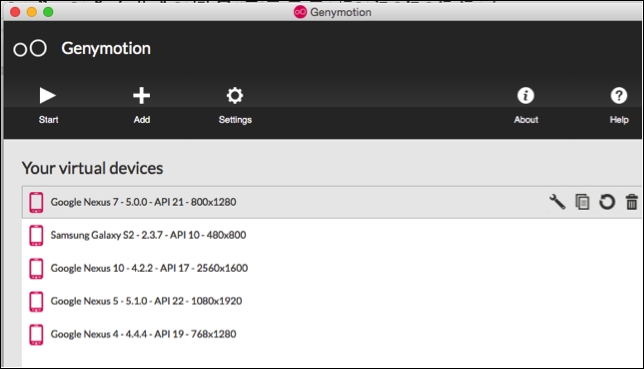The height and width of the screenshot is (369, 644).
Task: Click the 'About' label in the toolbar
Action: coord(526,120)
